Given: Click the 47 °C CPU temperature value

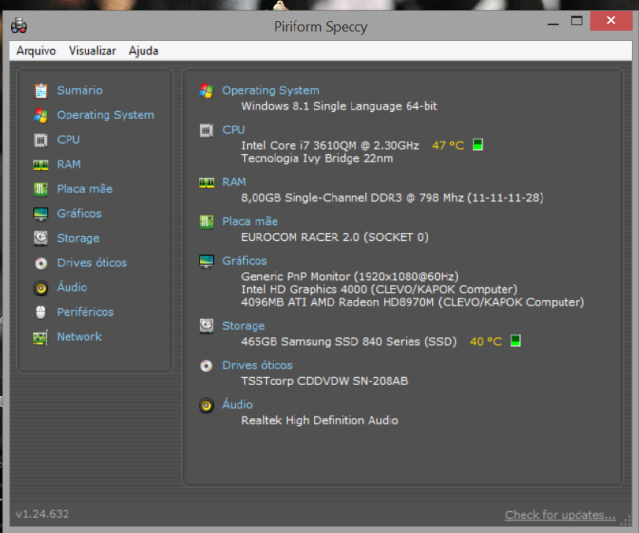Looking at the screenshot, I should click(x=448, y=145).
